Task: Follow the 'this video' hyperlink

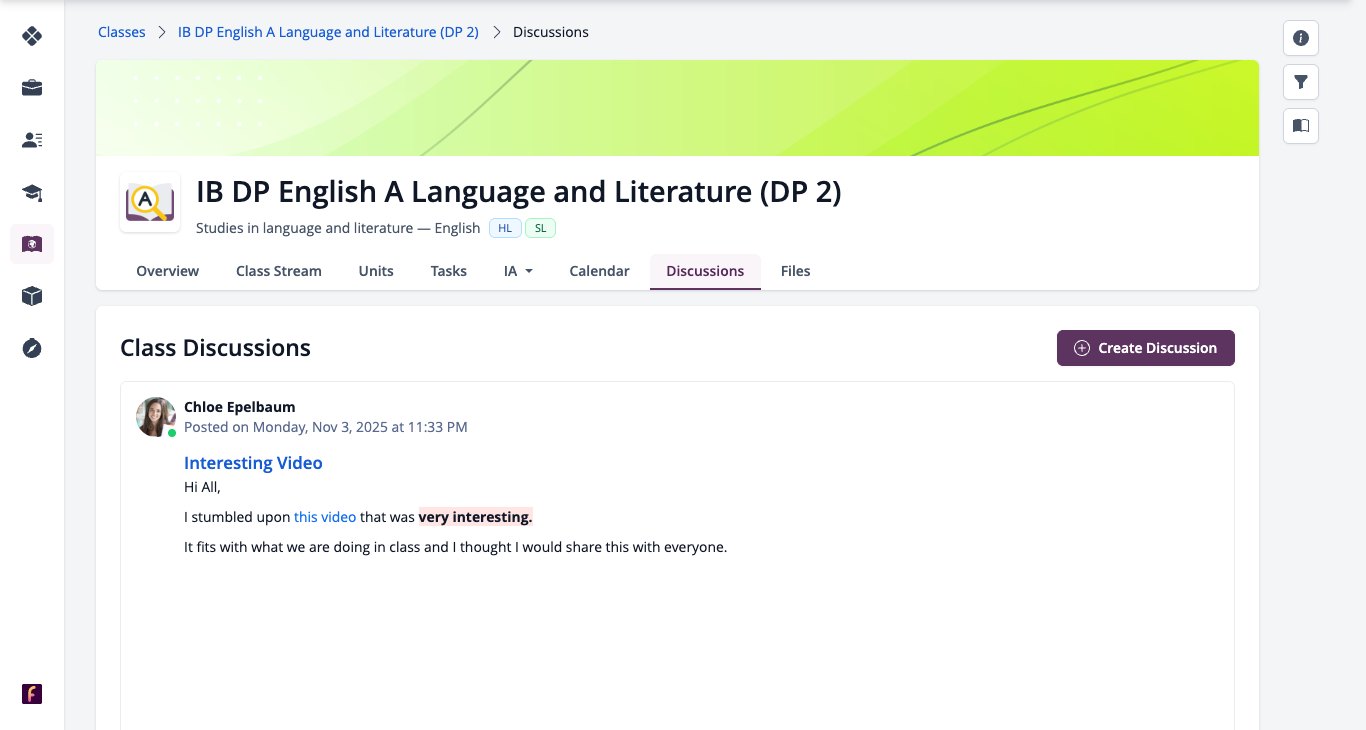Action: click(325, 517)
